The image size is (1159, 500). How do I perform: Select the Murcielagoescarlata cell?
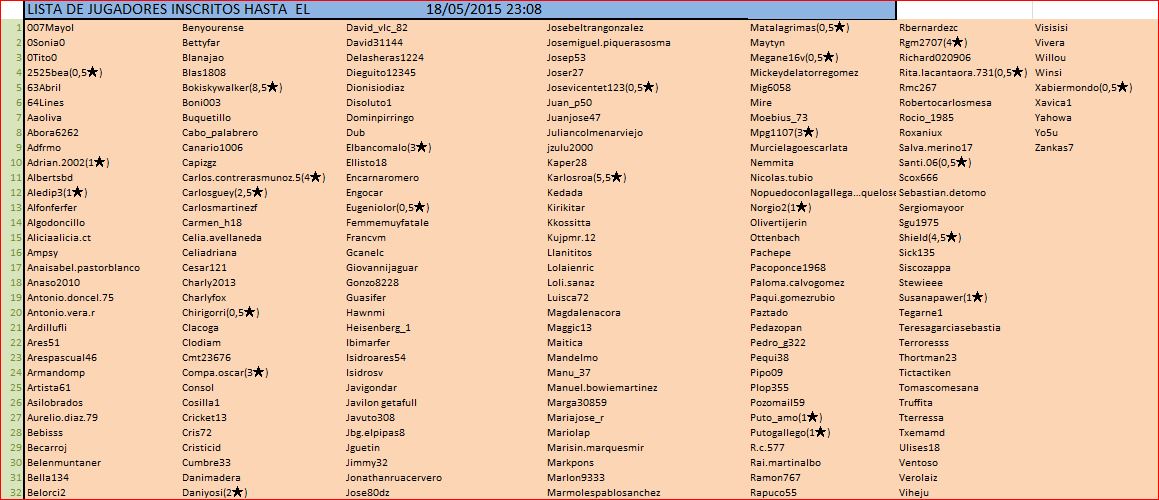pyautogui.click(x=798, y=147)
